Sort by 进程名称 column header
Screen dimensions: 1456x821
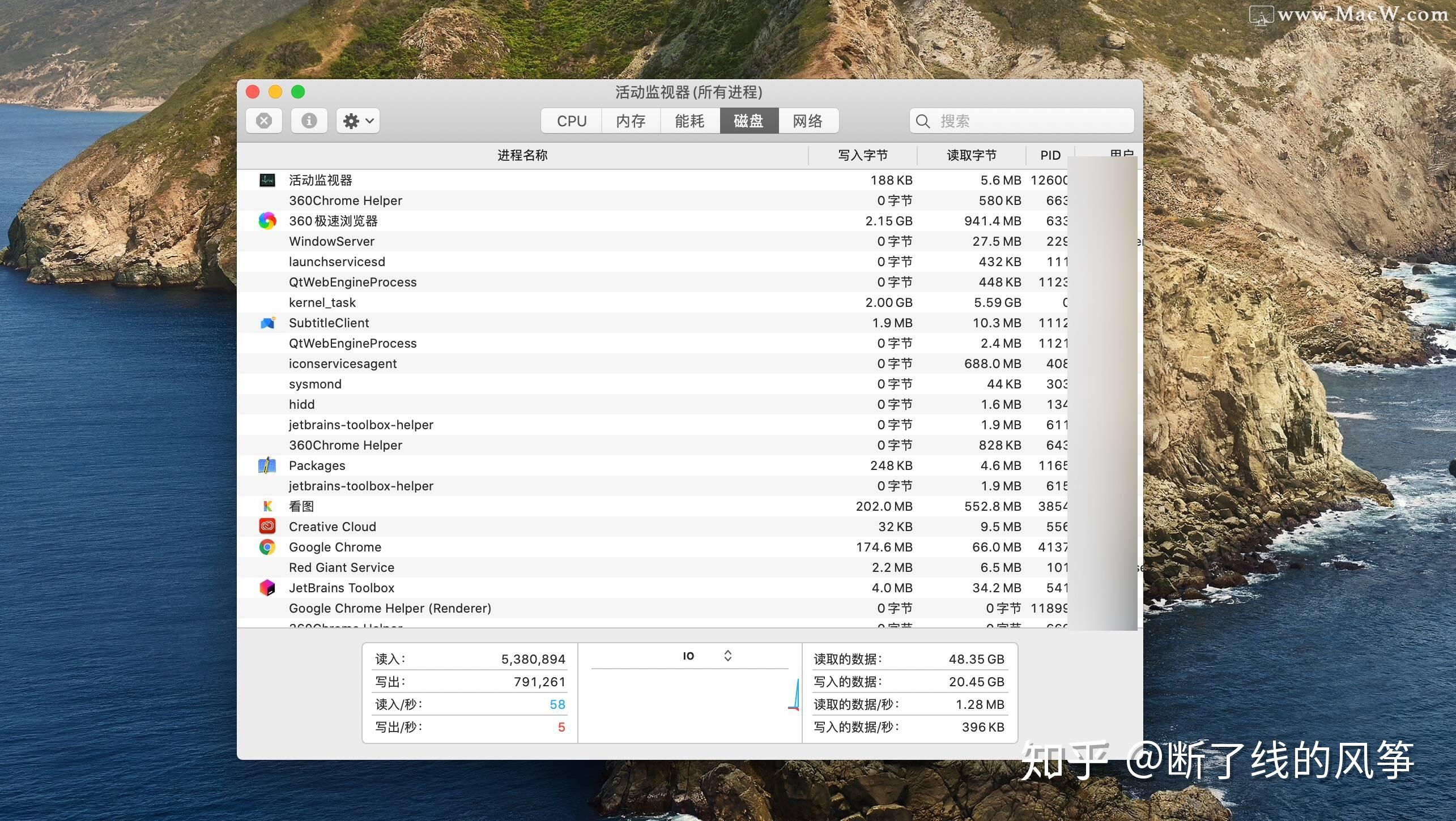click(x=522, y=155)
